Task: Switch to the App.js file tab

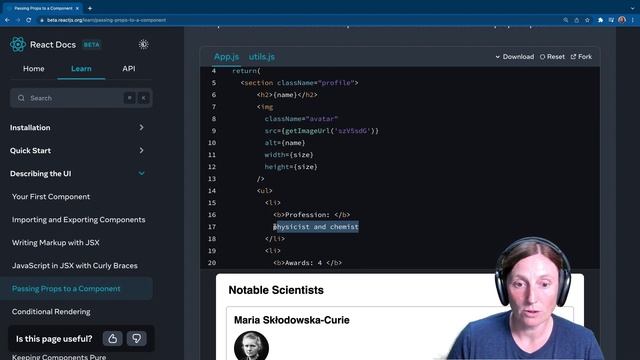Action: point(227,57)
